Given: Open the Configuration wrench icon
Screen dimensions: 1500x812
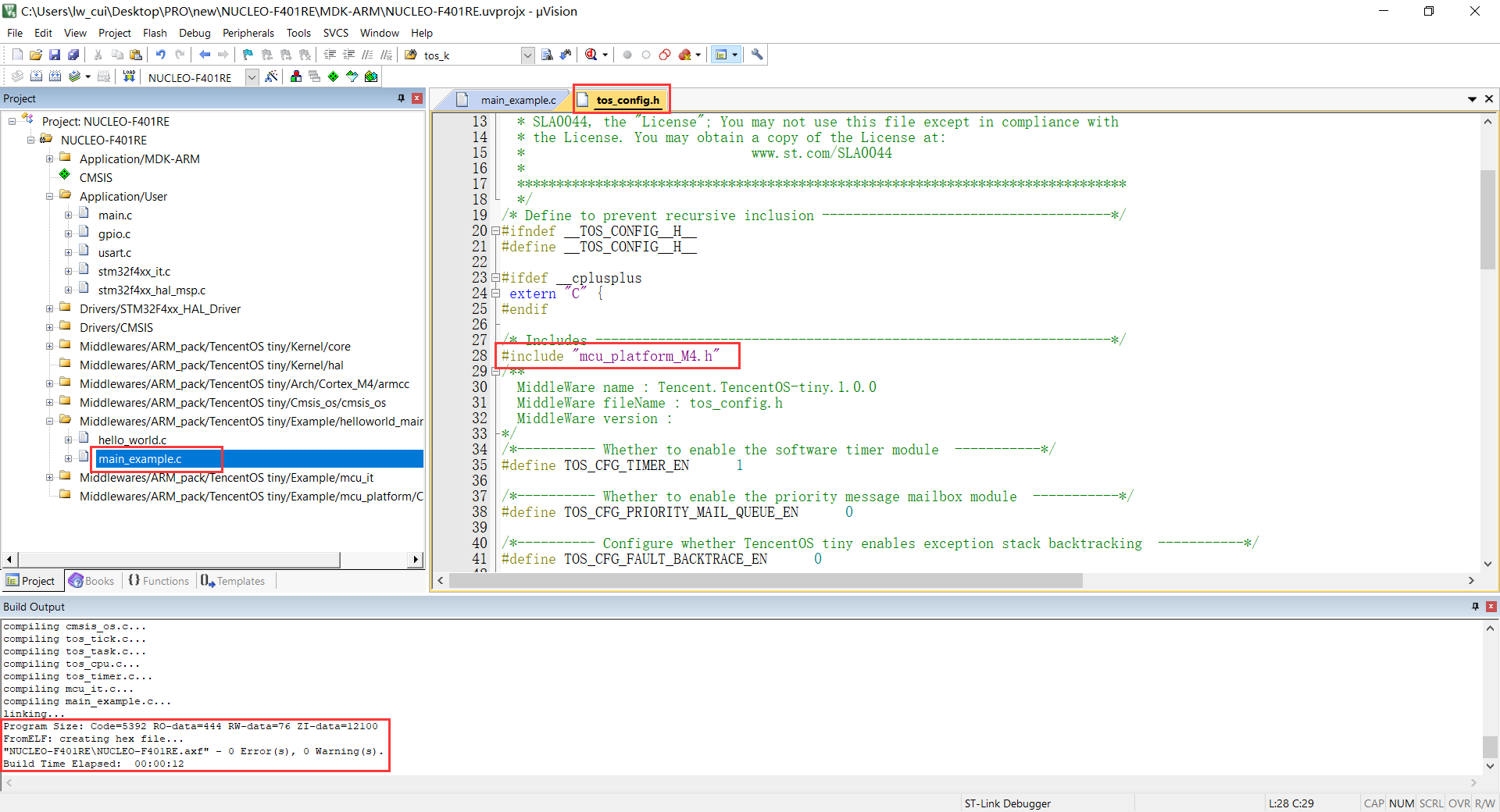Looking at the screenshot, I should pos(757,55).
